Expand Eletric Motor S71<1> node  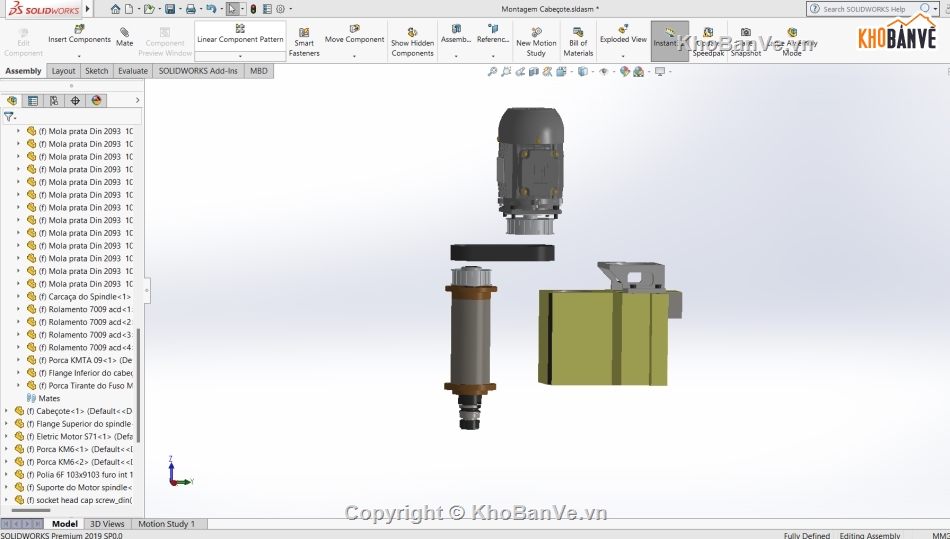(x=7, y=436)
